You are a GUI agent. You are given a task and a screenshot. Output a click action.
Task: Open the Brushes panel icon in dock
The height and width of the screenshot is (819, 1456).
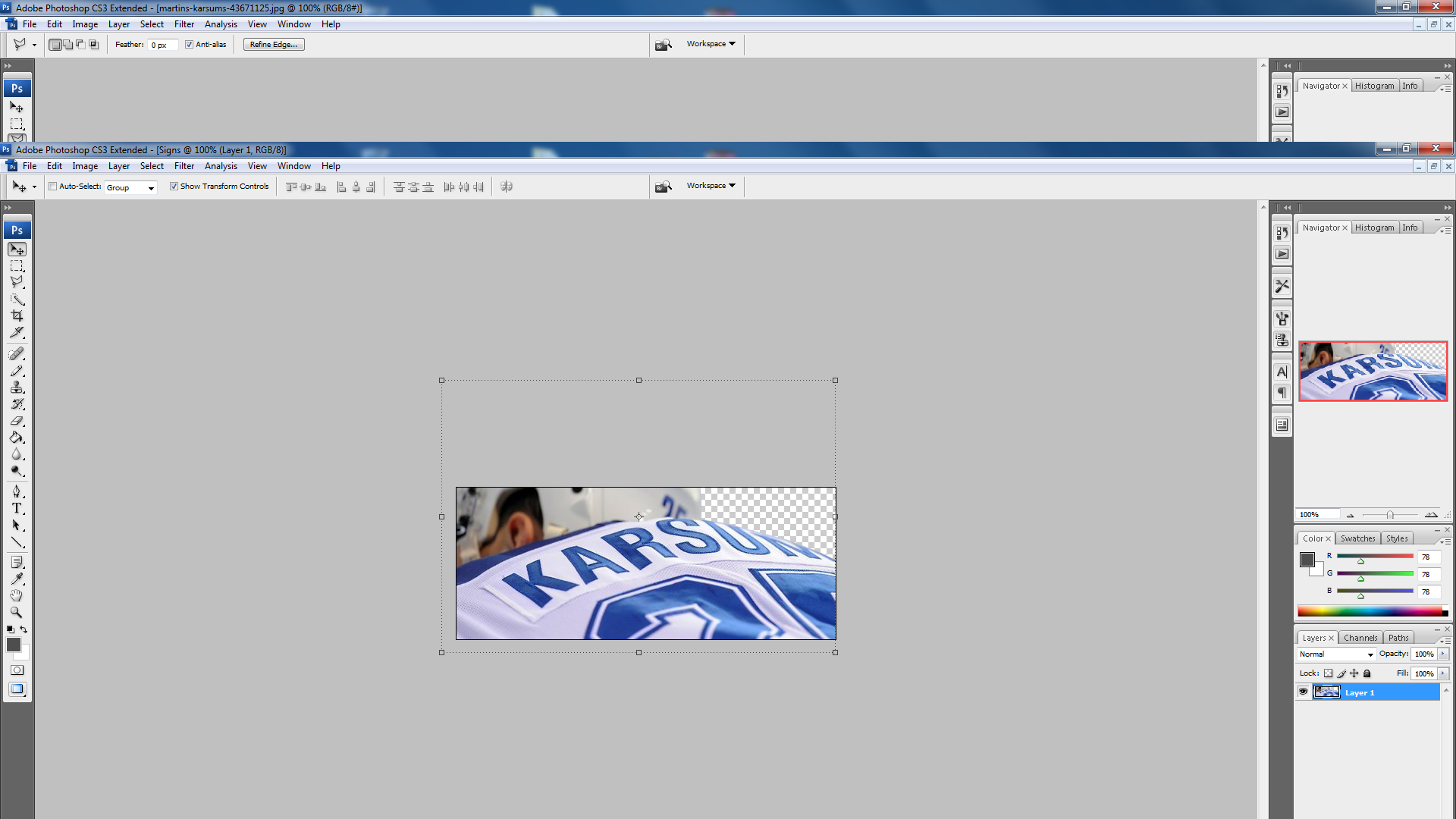point(1282,318)
